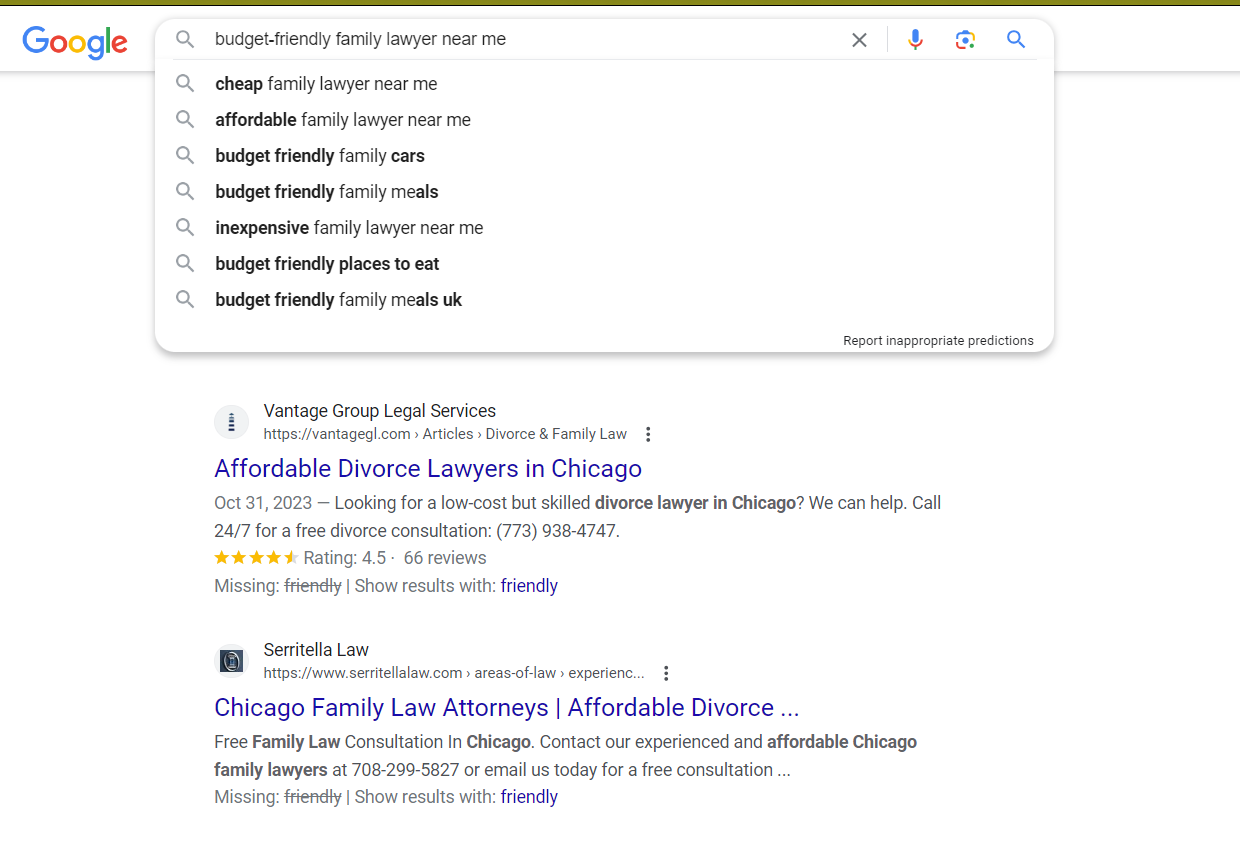Click the blue search magnifier button

tap(1016, 39)
